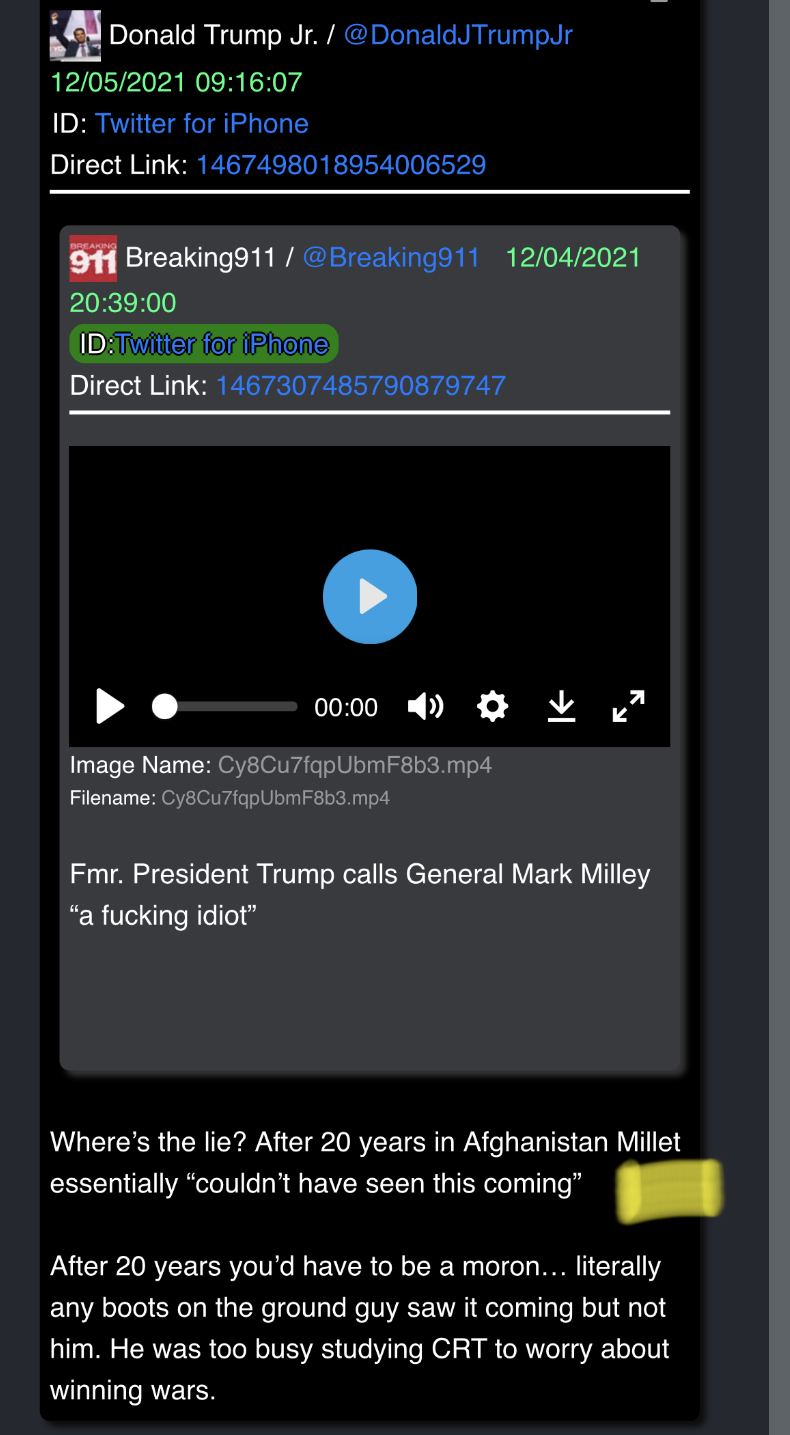This screenshot has width=790, height=1435.
Task: Download the video with download icon
Action: pos(562,707)
